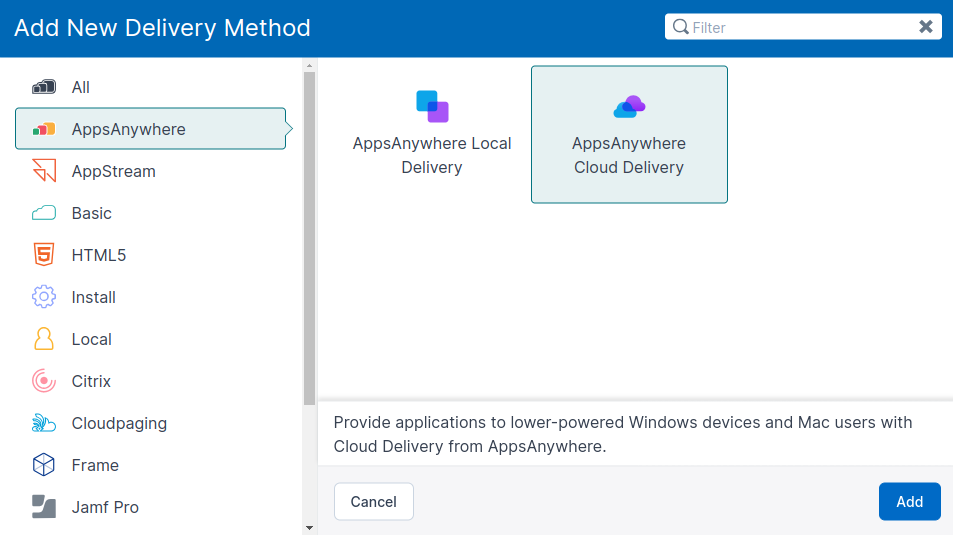Cancel adding the delivery method
This screenshot has width=953, height=535.
pos(373,502)
